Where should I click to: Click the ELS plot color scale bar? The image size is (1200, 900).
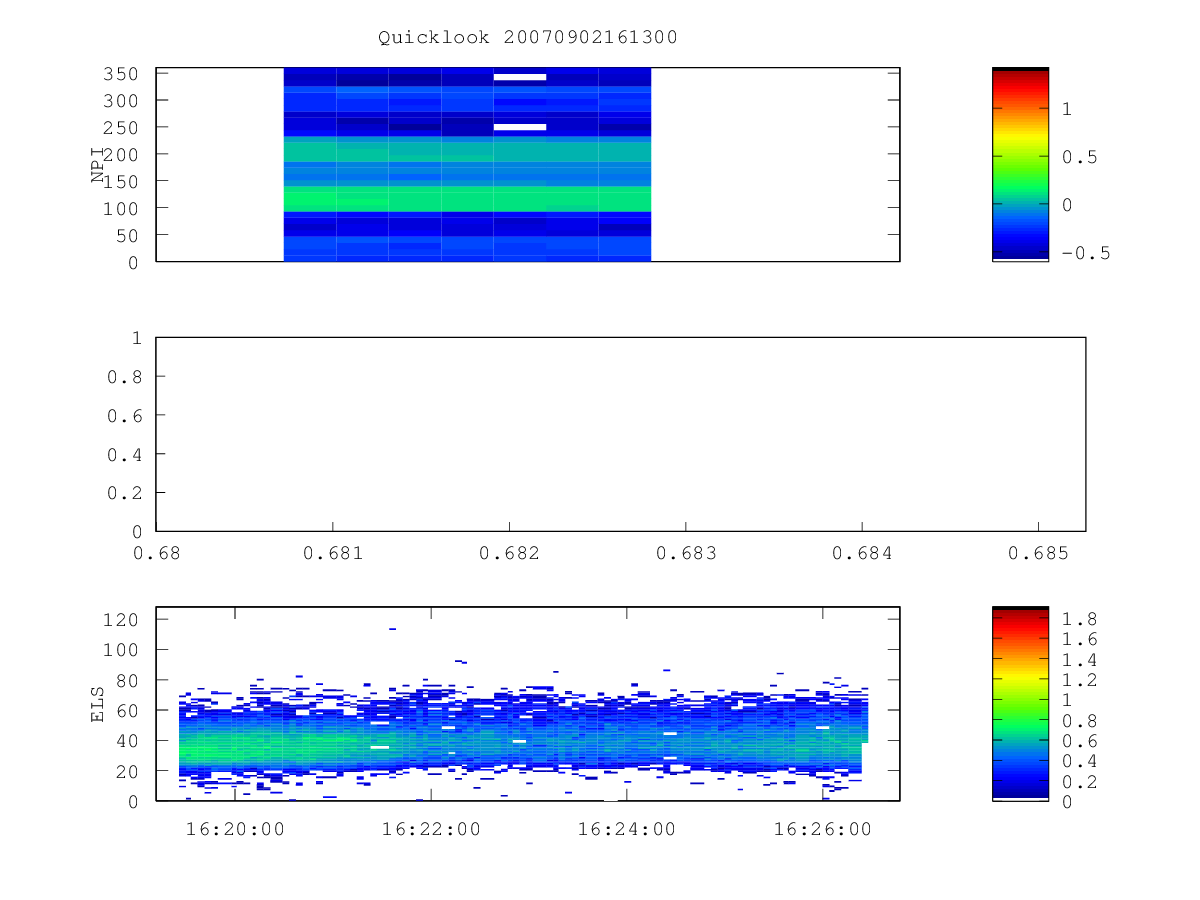point(1020,703)
